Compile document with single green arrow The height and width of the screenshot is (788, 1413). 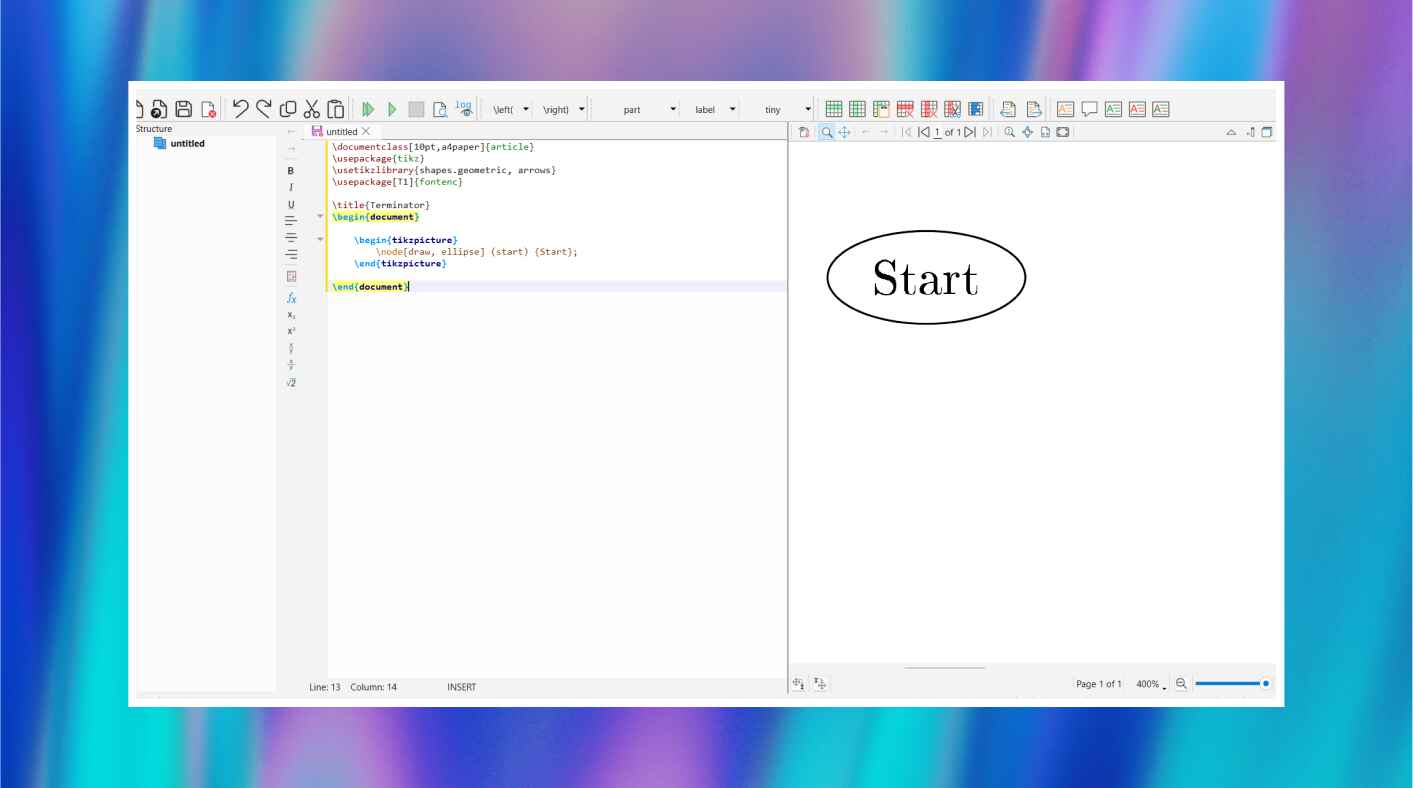click(392, 109)
